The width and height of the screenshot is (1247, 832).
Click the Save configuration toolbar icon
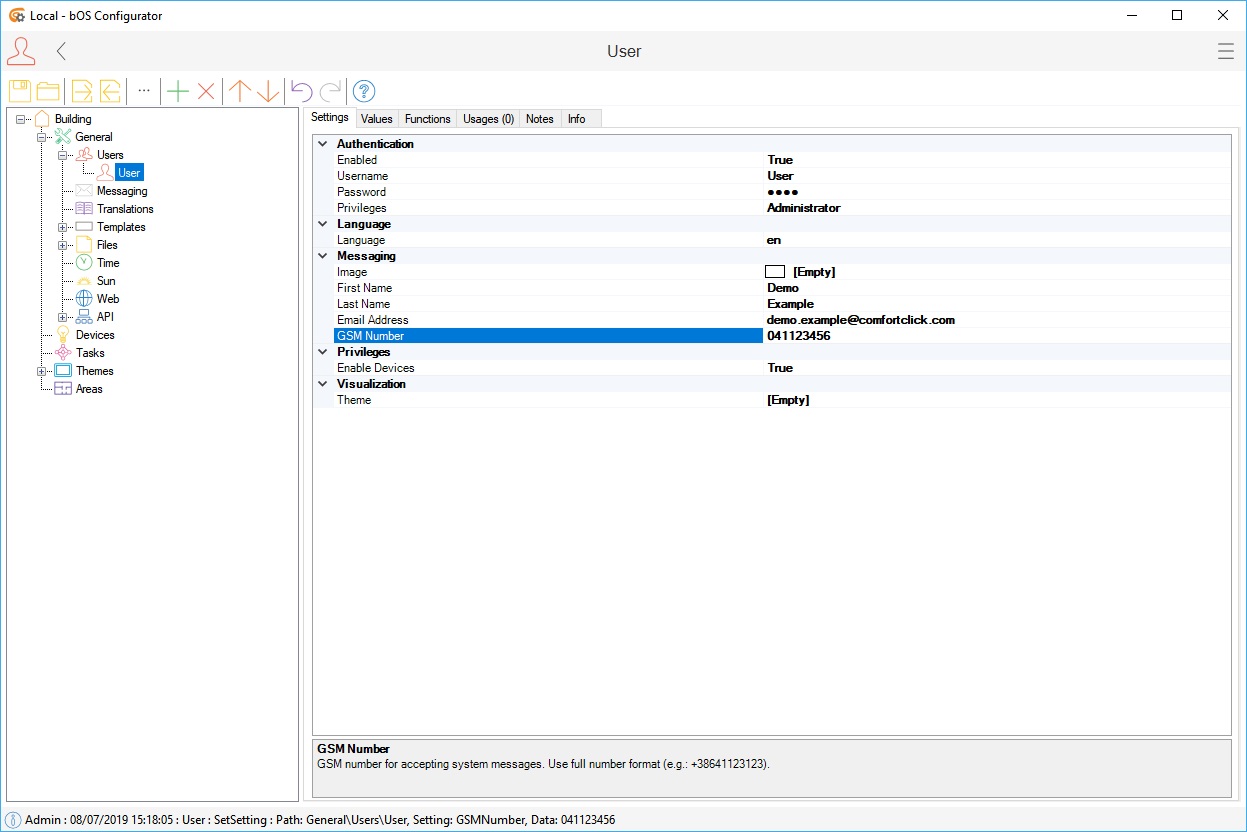tap(20, 91)
